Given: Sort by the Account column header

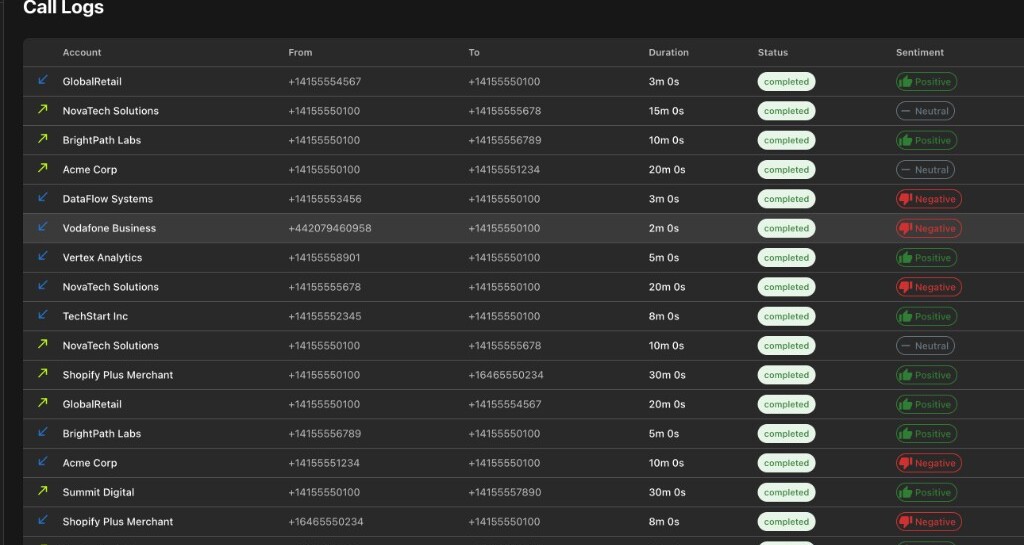Looking at the screenshot, I should tap(82, 52).
